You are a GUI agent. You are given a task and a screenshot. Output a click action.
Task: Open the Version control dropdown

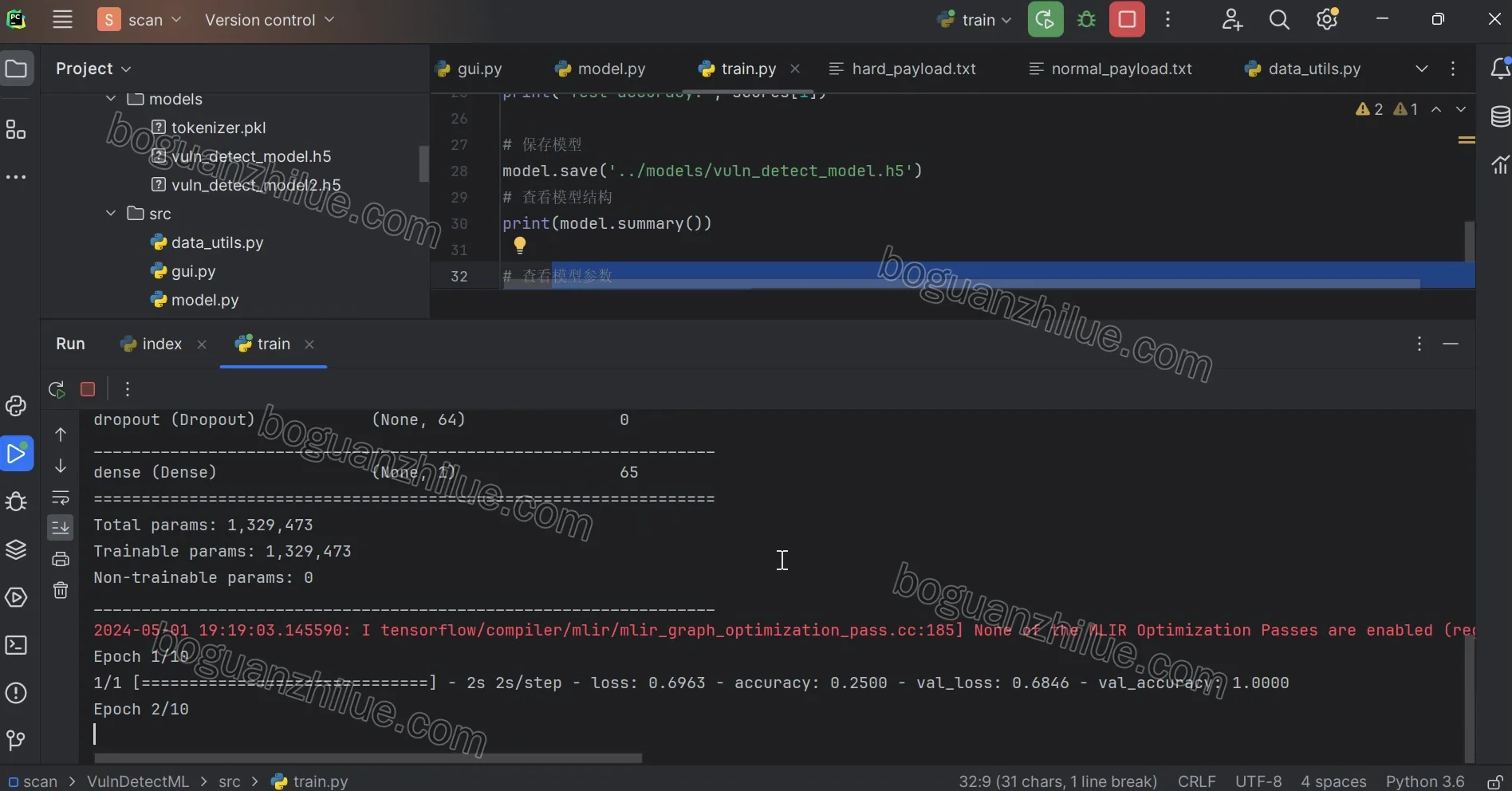(270, 20)
